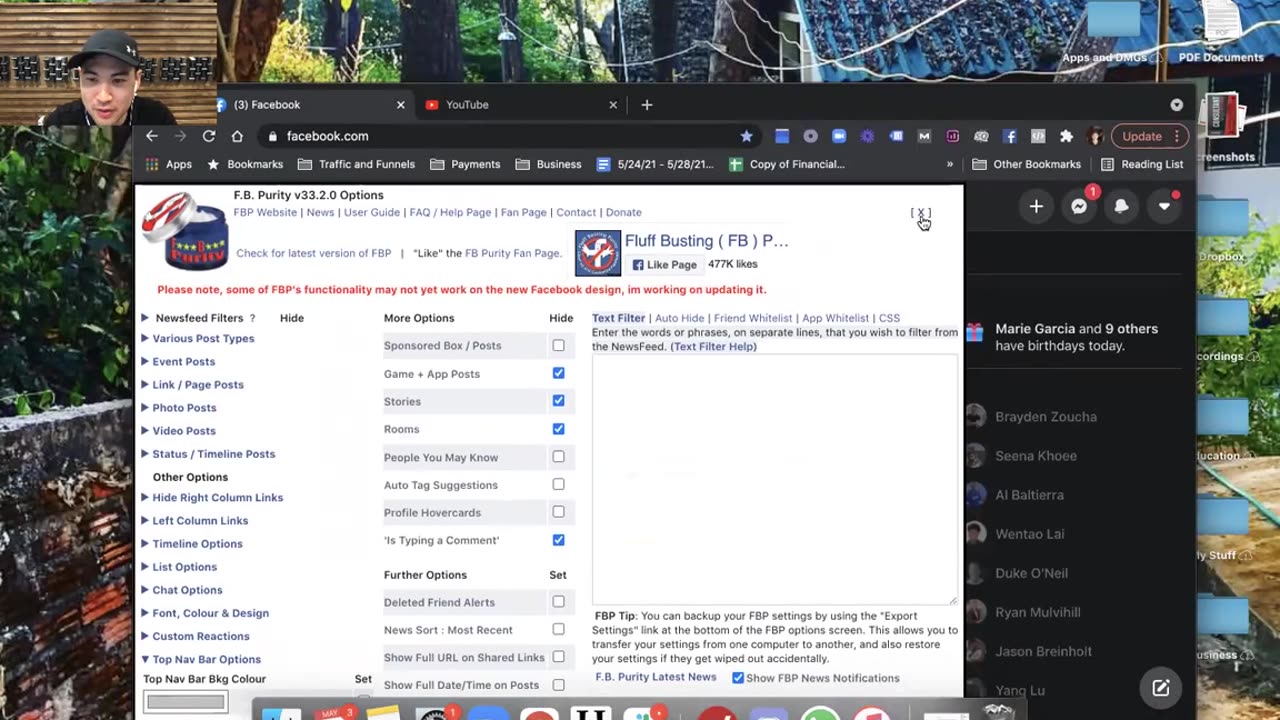Switch to Friend Whitelist tab
1280x720 pixels.
(x=753, y=318)
